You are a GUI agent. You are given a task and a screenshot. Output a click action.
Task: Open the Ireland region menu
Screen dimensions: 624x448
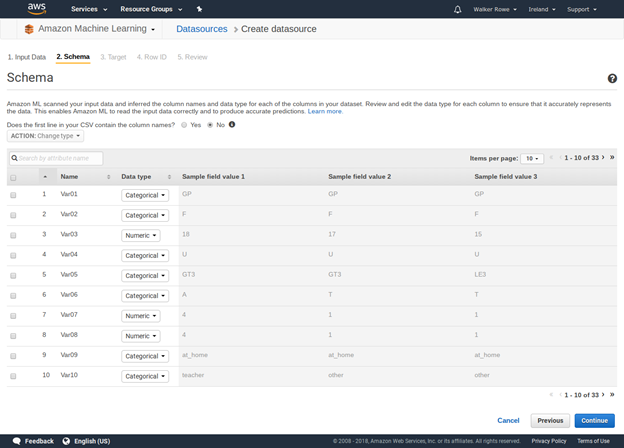[x=542, y=9]
